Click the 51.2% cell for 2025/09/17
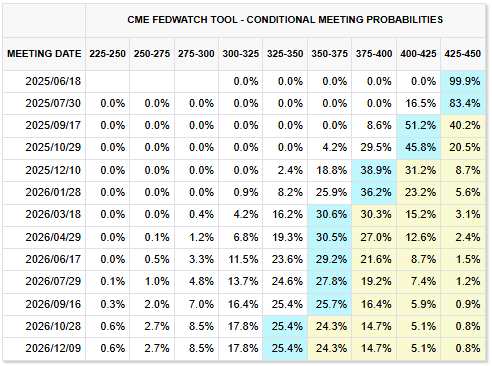Screen dimensions: 492x366 (418, 126)
